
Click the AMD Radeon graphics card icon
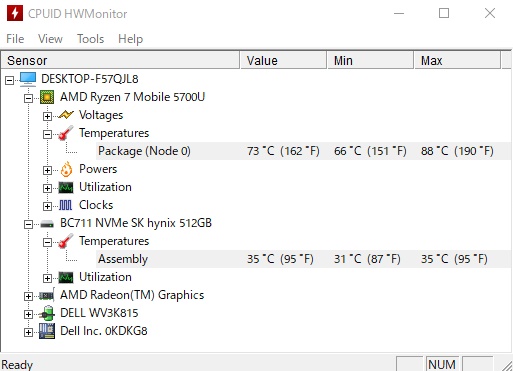click(x=47, y=295)
